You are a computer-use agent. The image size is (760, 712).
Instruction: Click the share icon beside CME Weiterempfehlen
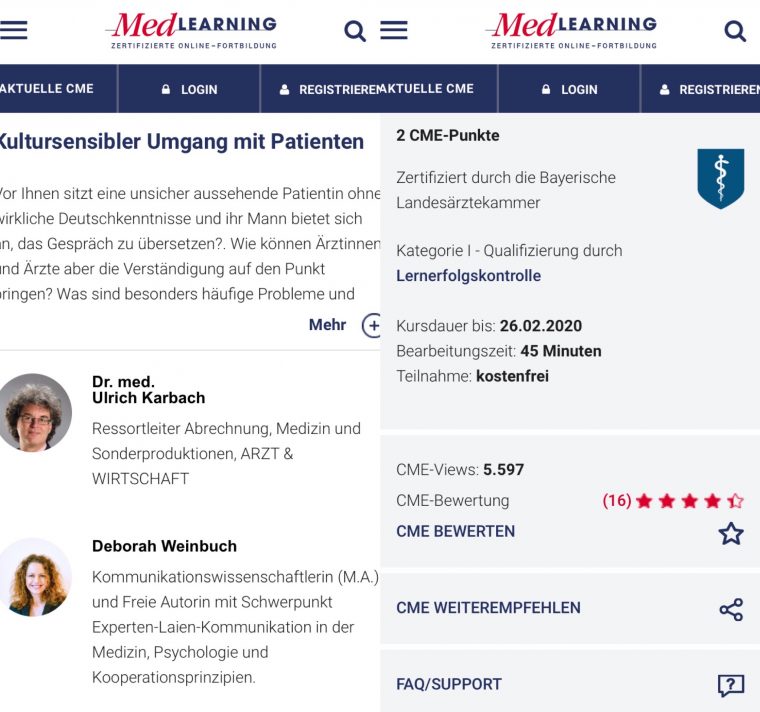(731, 609)
